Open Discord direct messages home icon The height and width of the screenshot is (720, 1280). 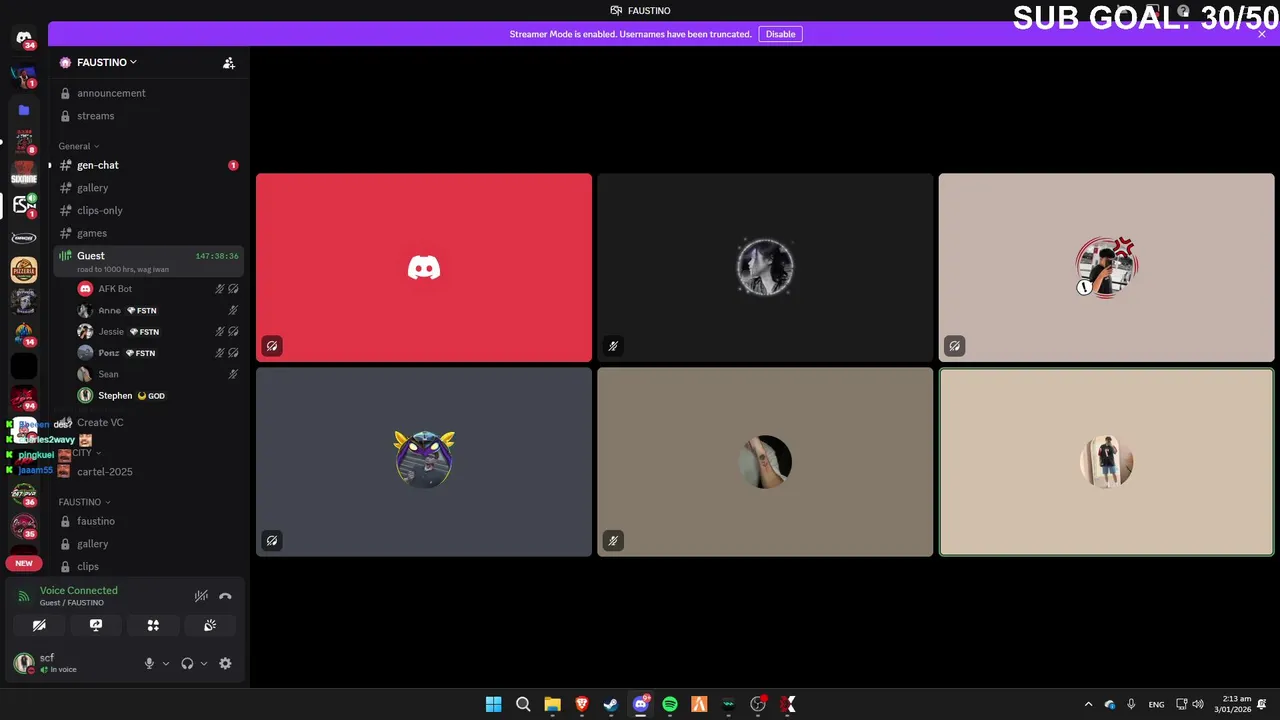point(24,38)
